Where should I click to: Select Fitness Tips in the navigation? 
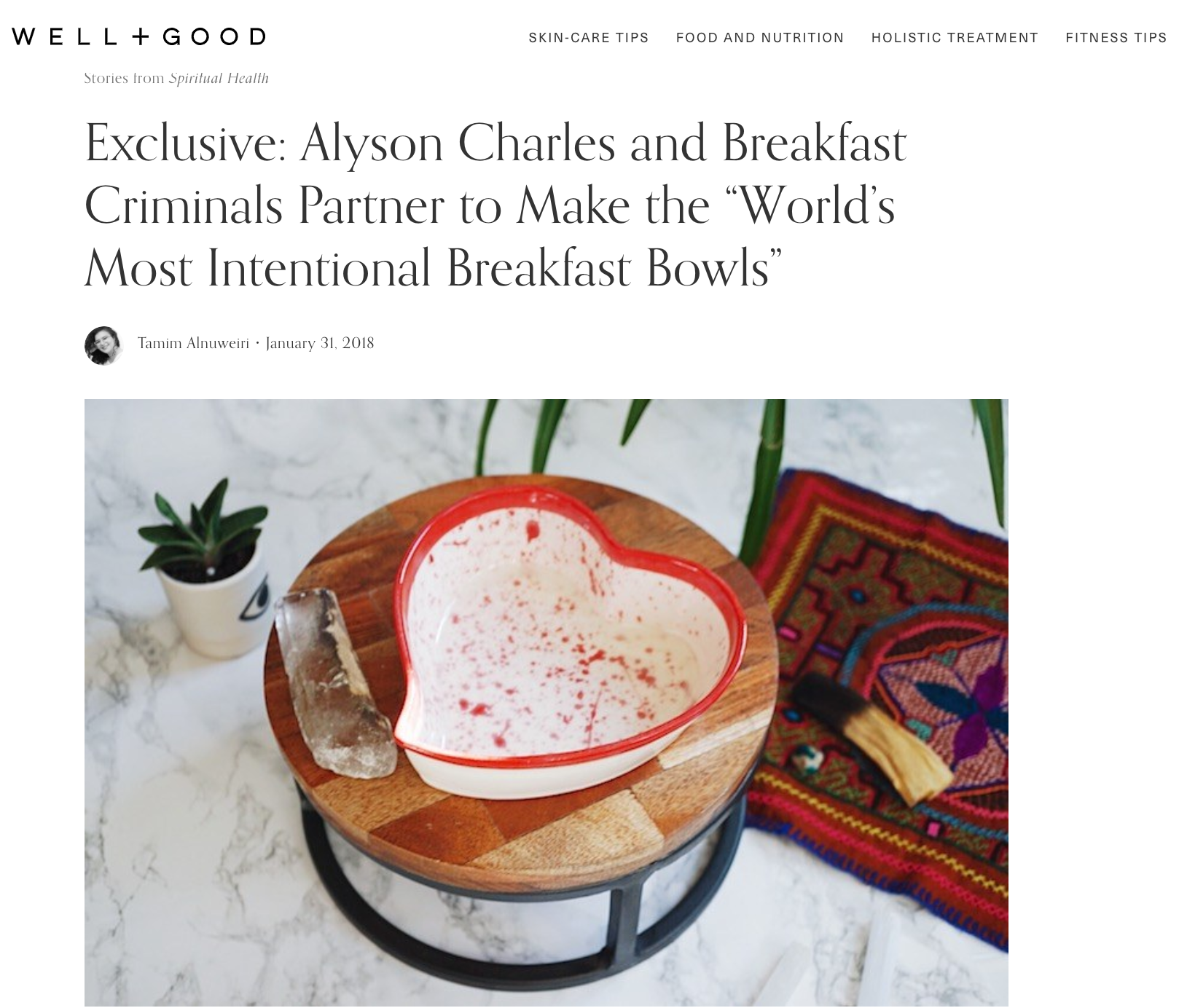tap(1116, 38)
